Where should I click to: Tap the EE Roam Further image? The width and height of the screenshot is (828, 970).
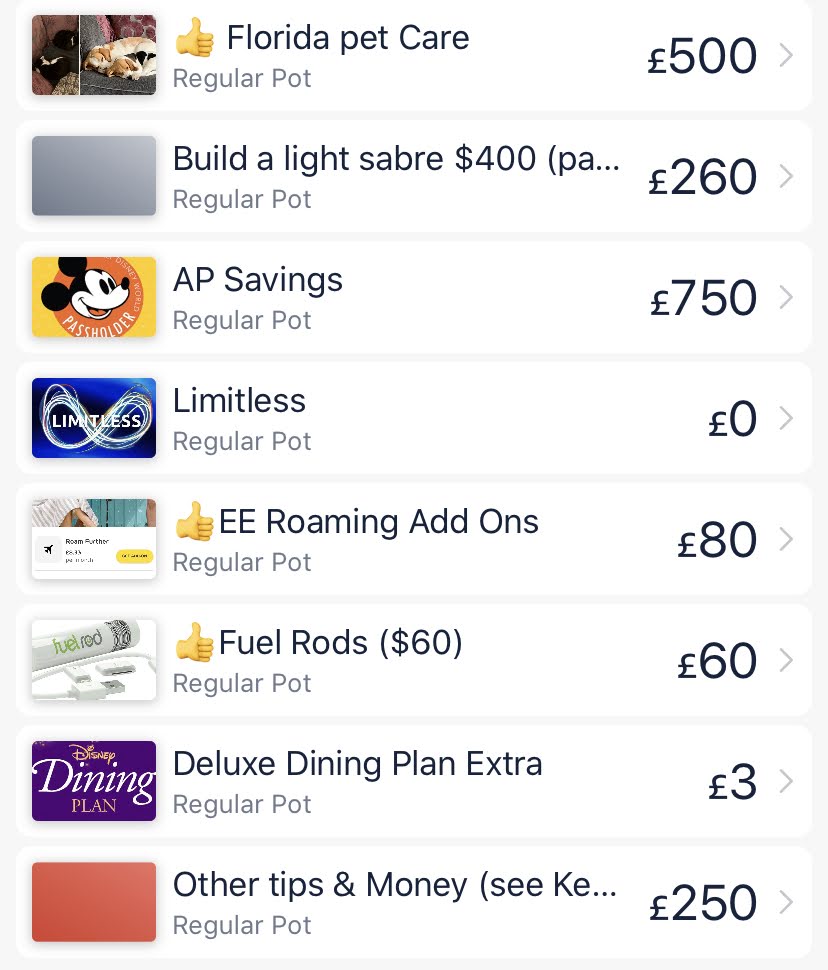(94, 539)
